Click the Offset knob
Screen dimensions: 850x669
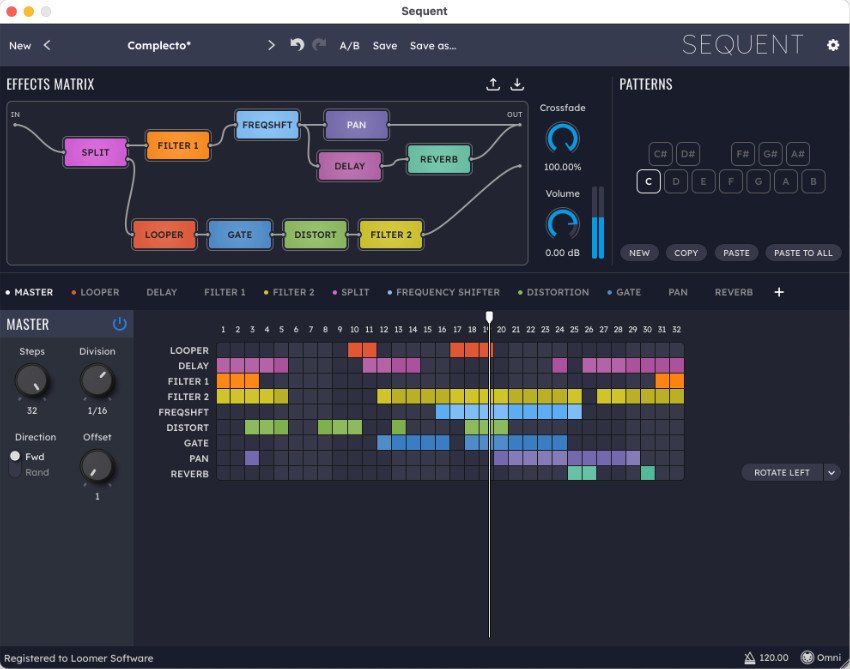tap(97, 466)
